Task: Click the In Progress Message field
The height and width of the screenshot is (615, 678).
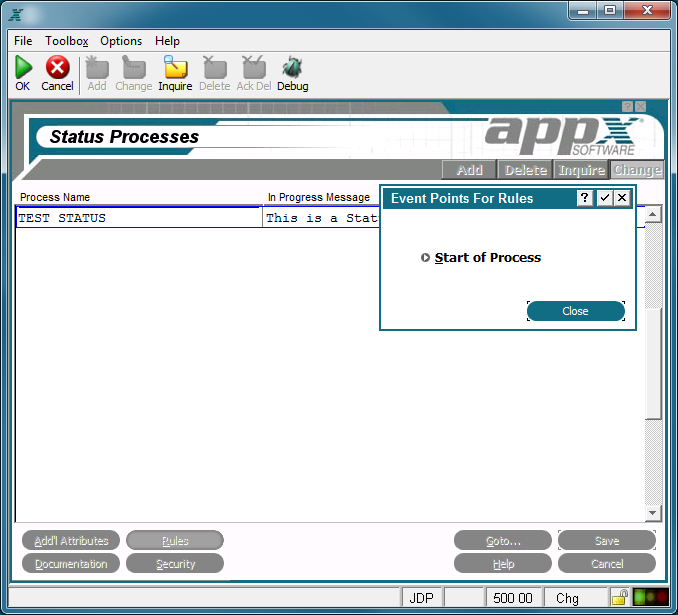Action: tap(322, 218)
